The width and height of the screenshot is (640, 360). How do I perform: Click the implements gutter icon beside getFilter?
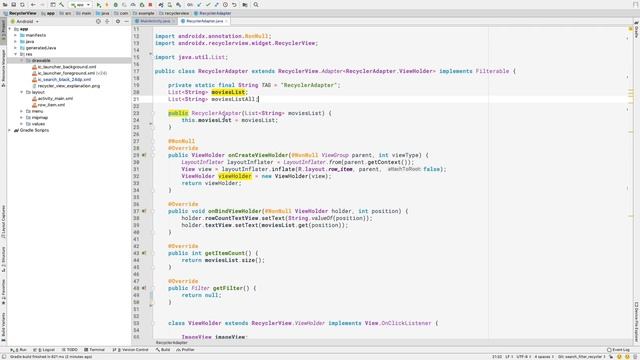pos(144,288)
